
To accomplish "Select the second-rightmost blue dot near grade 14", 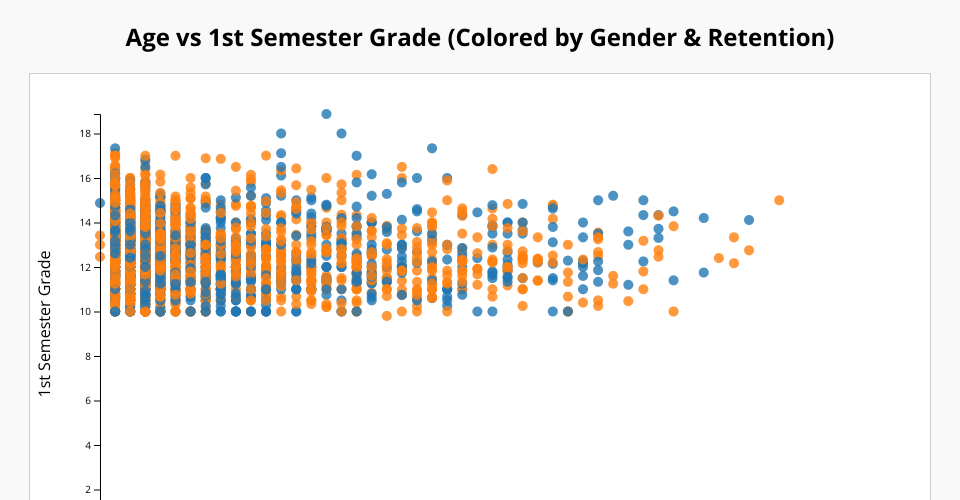I will pyautogui.click(x=704, y=218).
